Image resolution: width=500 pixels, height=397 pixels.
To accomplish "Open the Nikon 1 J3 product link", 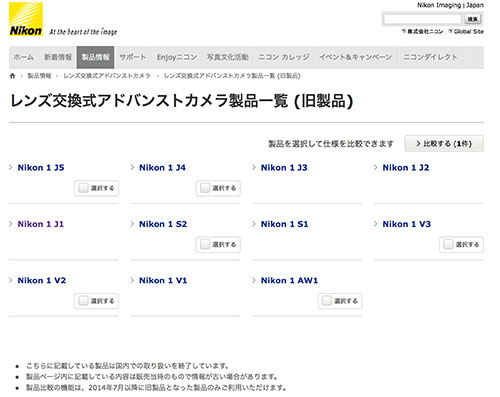I will [x=284, y=168].
